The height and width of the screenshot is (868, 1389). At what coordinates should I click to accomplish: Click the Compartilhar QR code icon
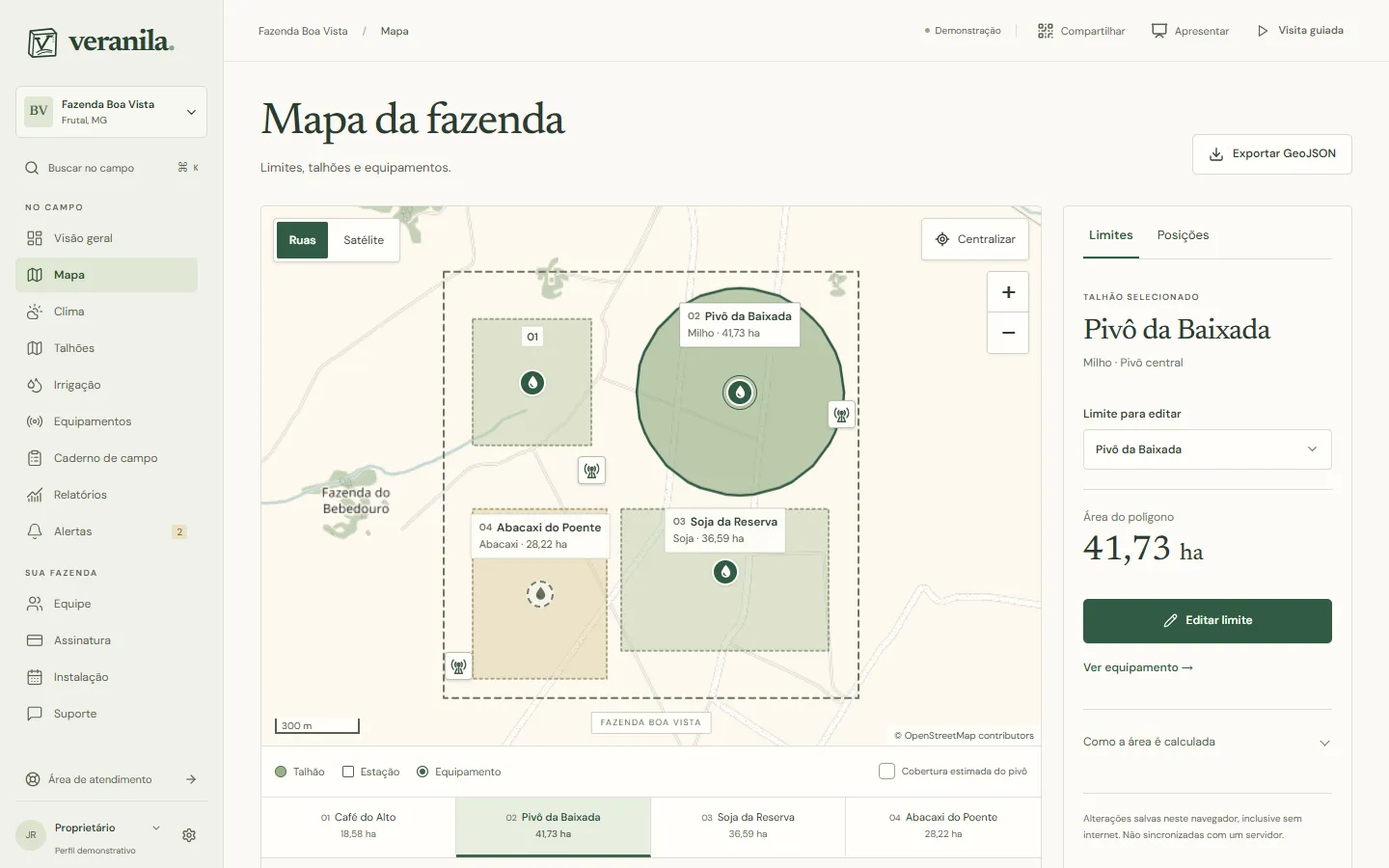[1046, 31]
